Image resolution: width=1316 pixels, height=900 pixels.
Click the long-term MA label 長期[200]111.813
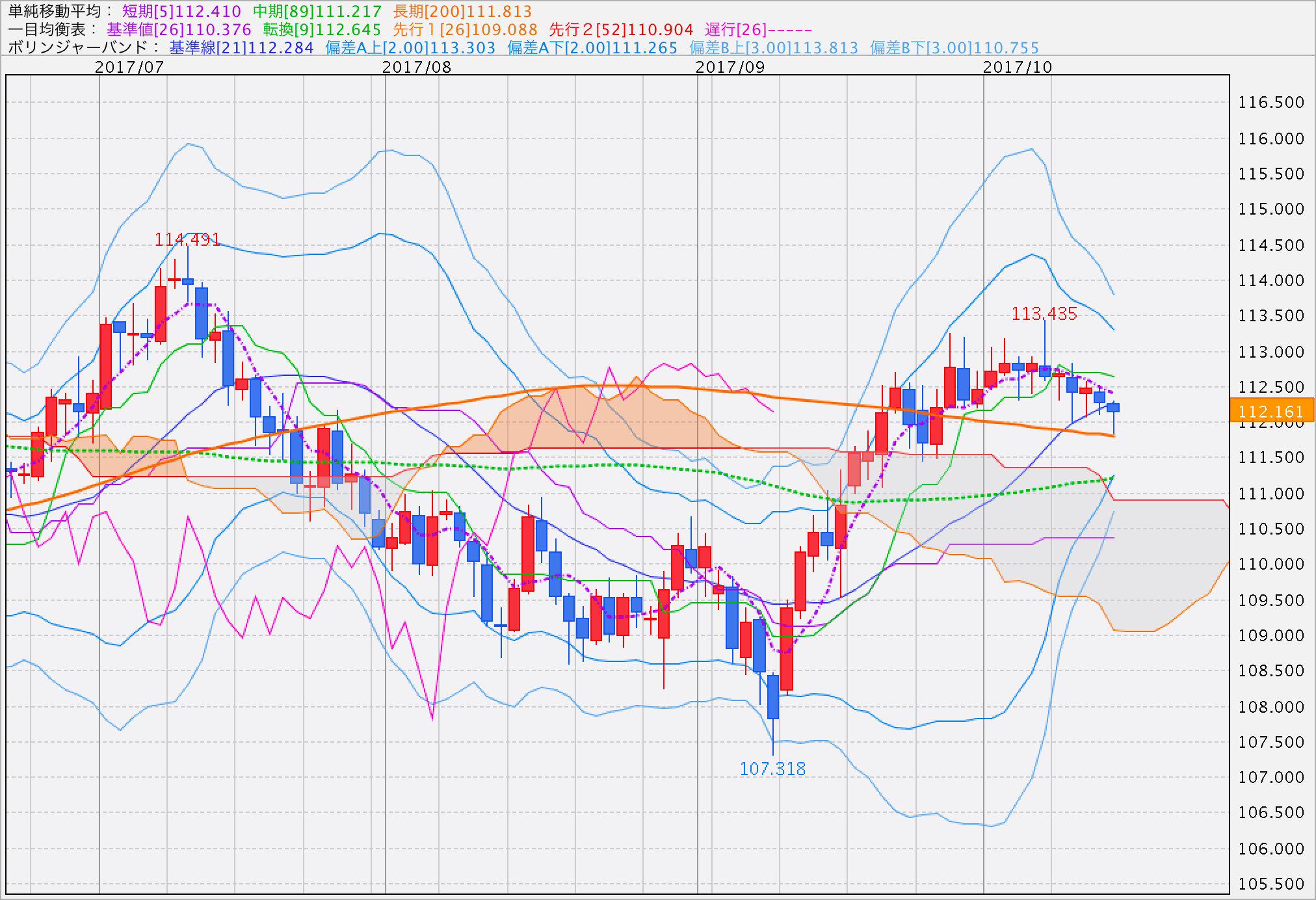tap(462, 11)
